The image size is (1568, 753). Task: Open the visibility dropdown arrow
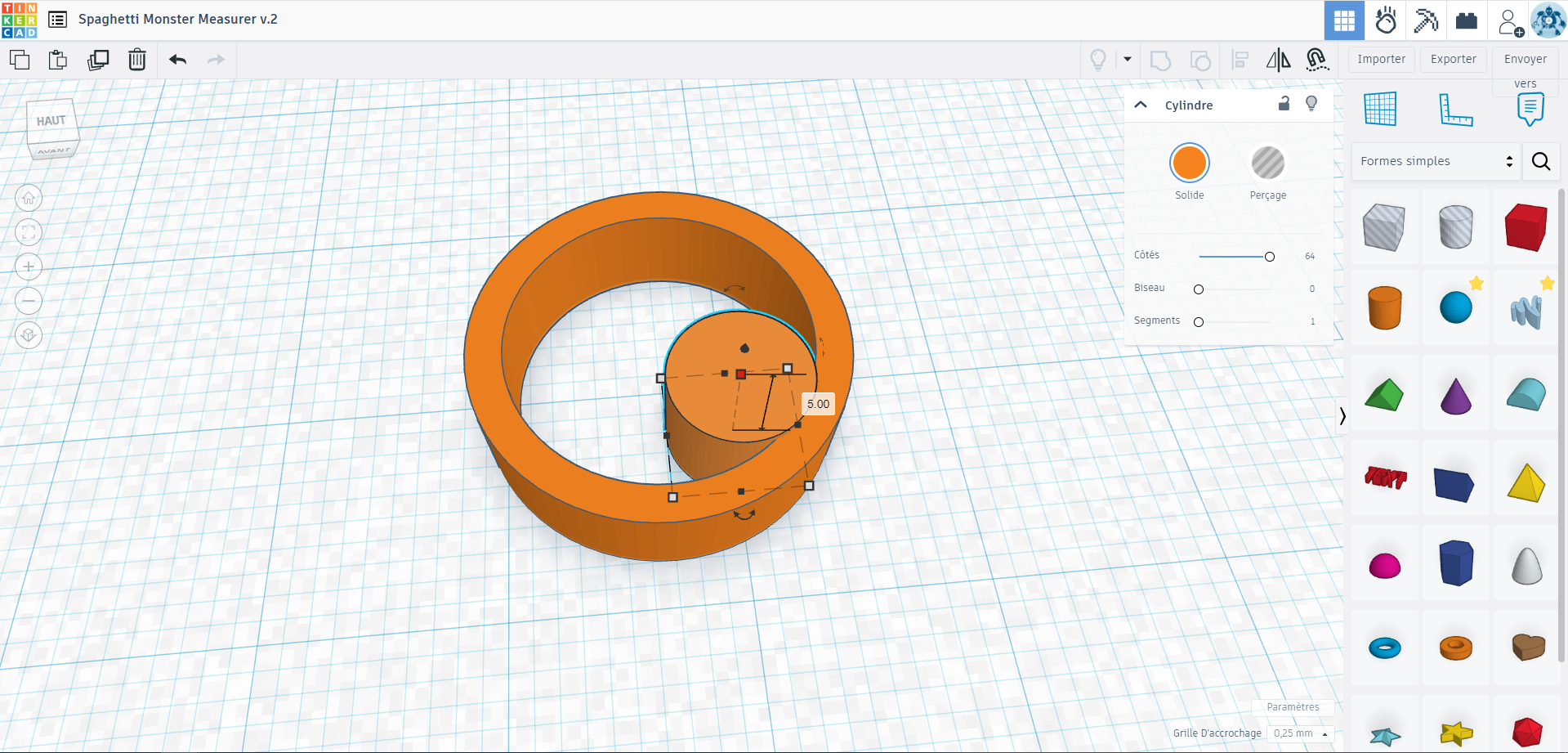(1128, 59)
